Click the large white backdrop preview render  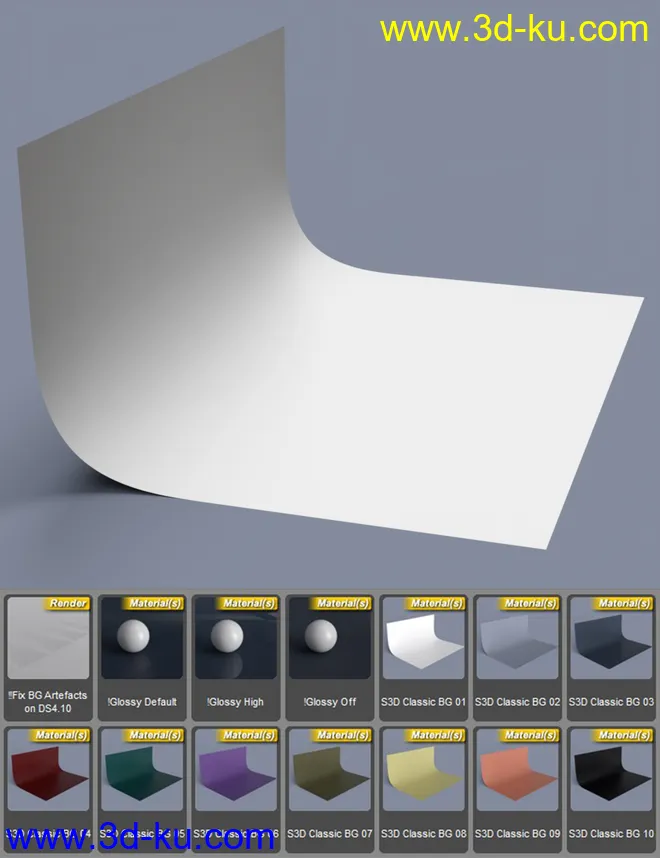[x=330, y=330]
